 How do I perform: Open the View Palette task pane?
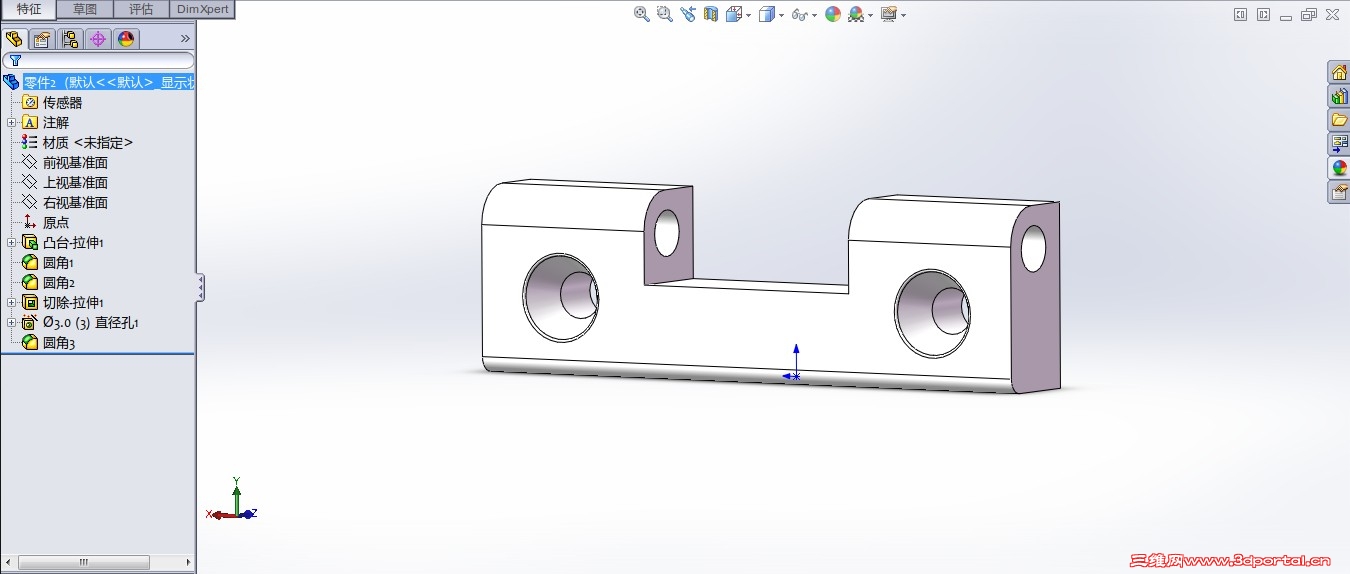coord(1339,144)
